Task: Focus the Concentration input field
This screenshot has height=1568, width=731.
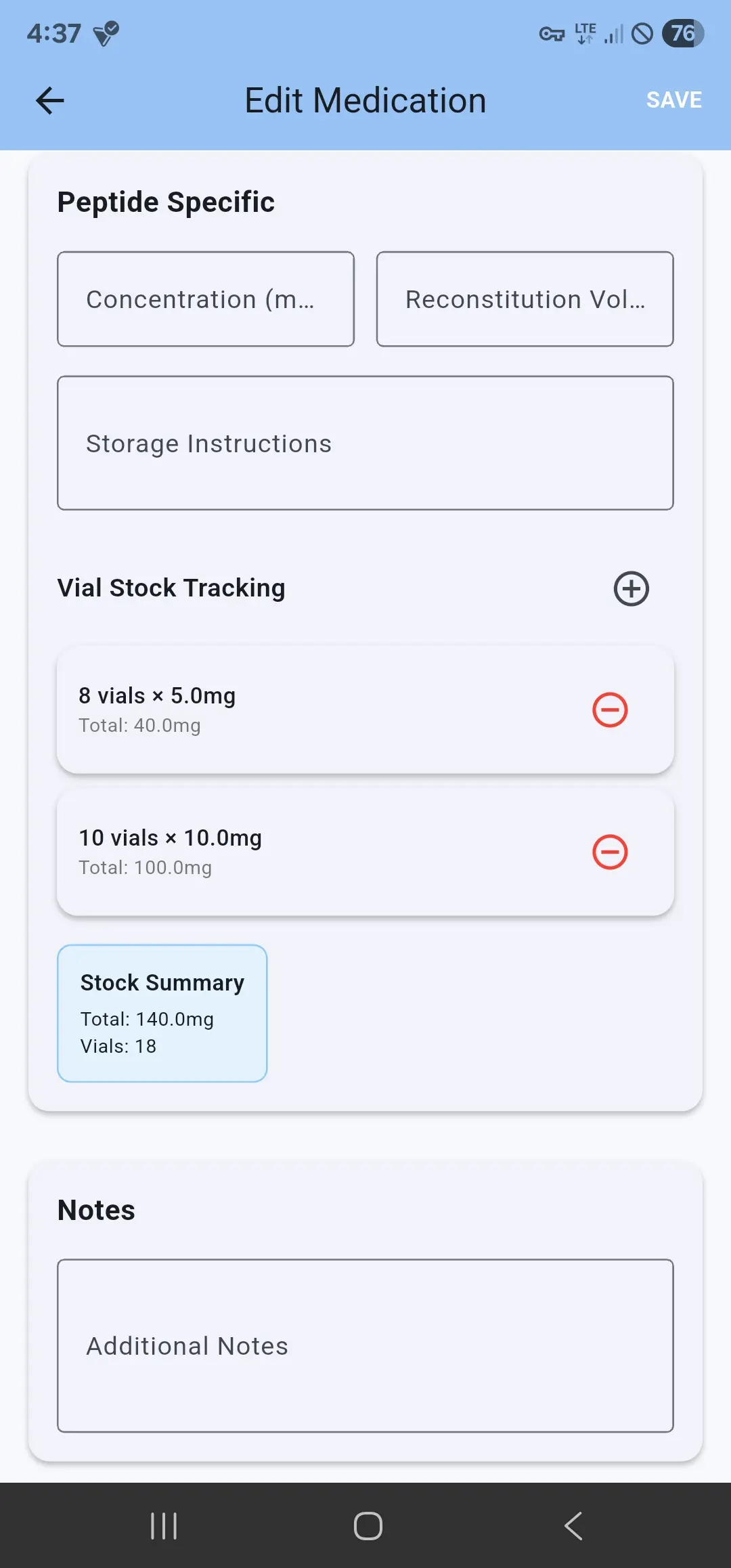Action: tap(206, 299)
